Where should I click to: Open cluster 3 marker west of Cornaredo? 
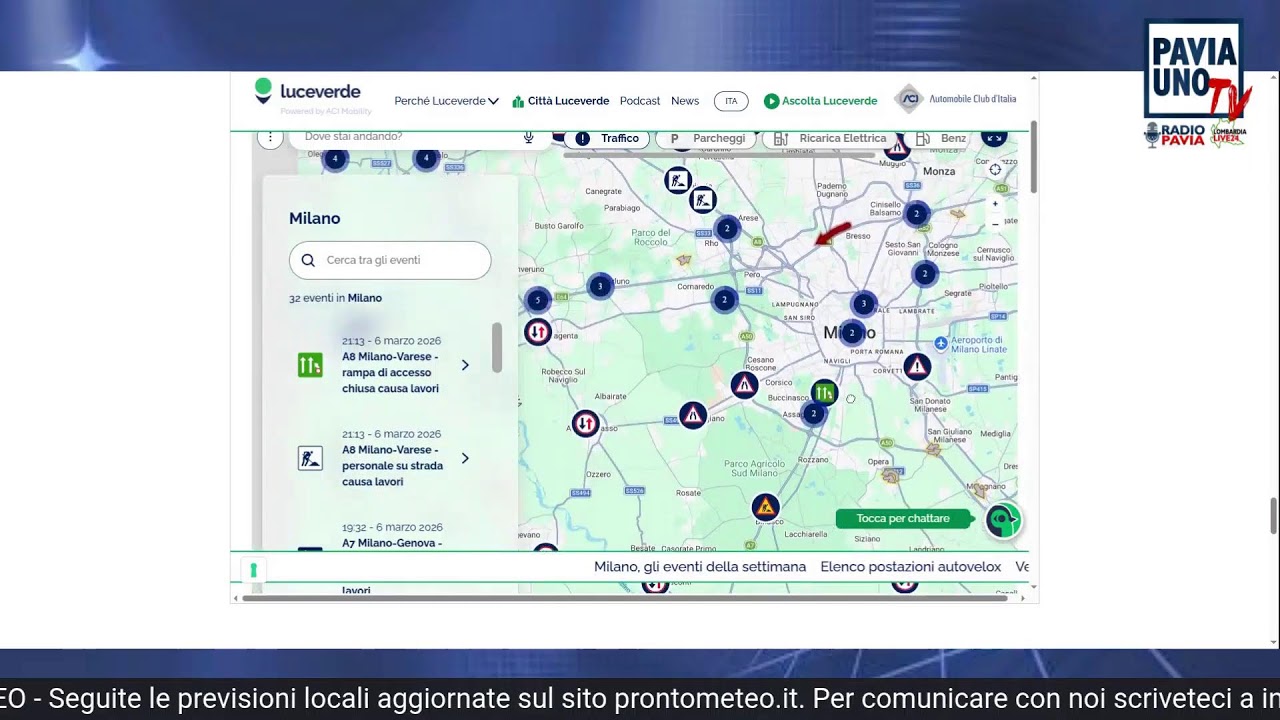pyautogui.click(x=600, y=286)
